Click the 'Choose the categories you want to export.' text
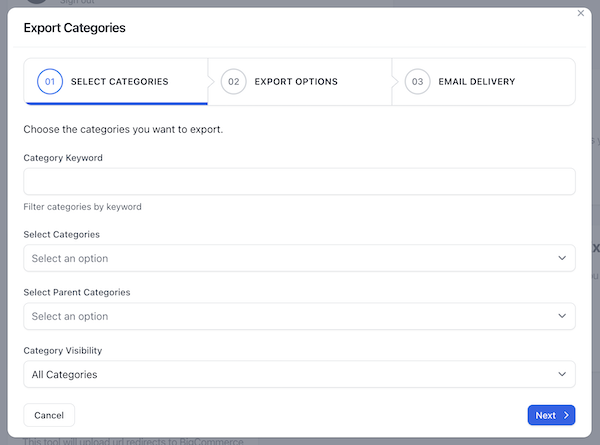600x445 pixels. point(123,129)
